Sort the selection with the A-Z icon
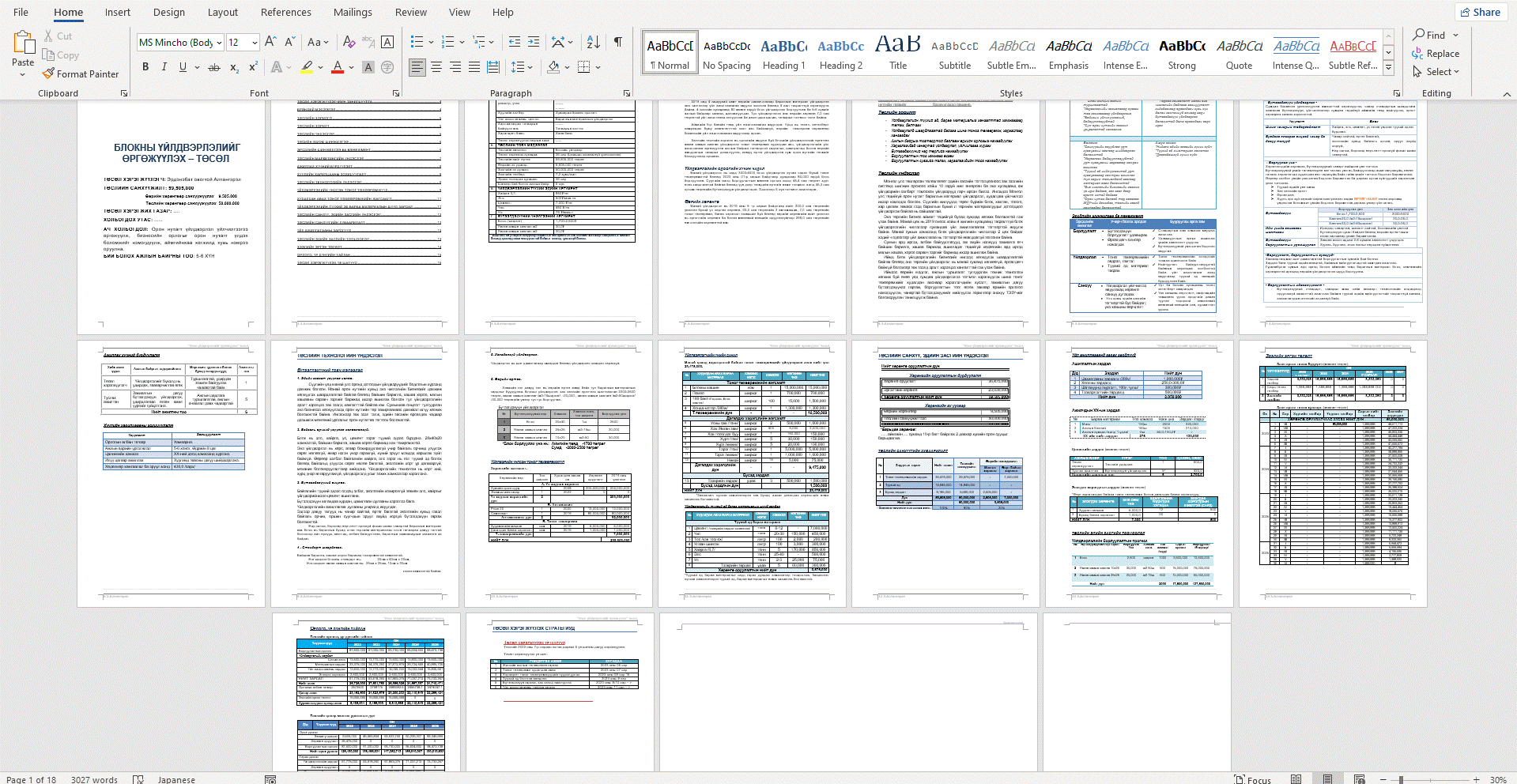The height and width of the screenshot is (784, 1517). (x=594, y=42)
